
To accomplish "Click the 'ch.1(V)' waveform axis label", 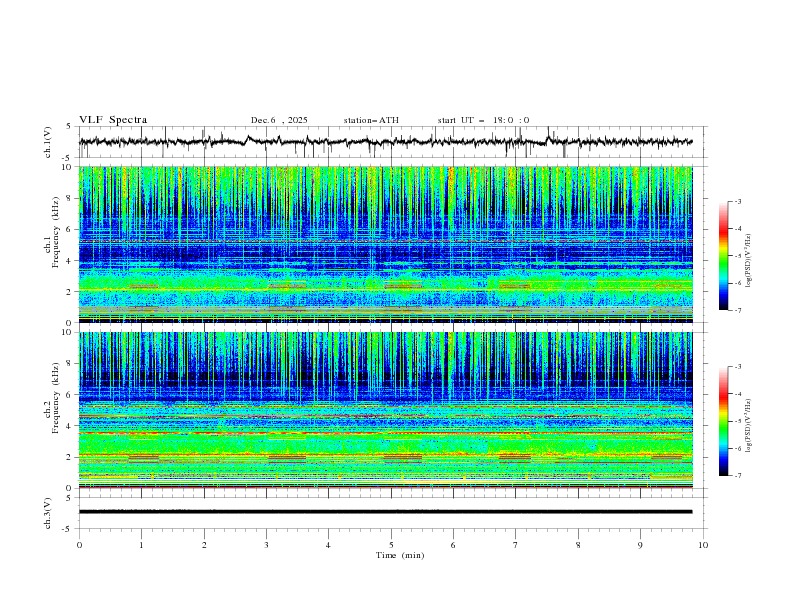I will click(48, 142).
